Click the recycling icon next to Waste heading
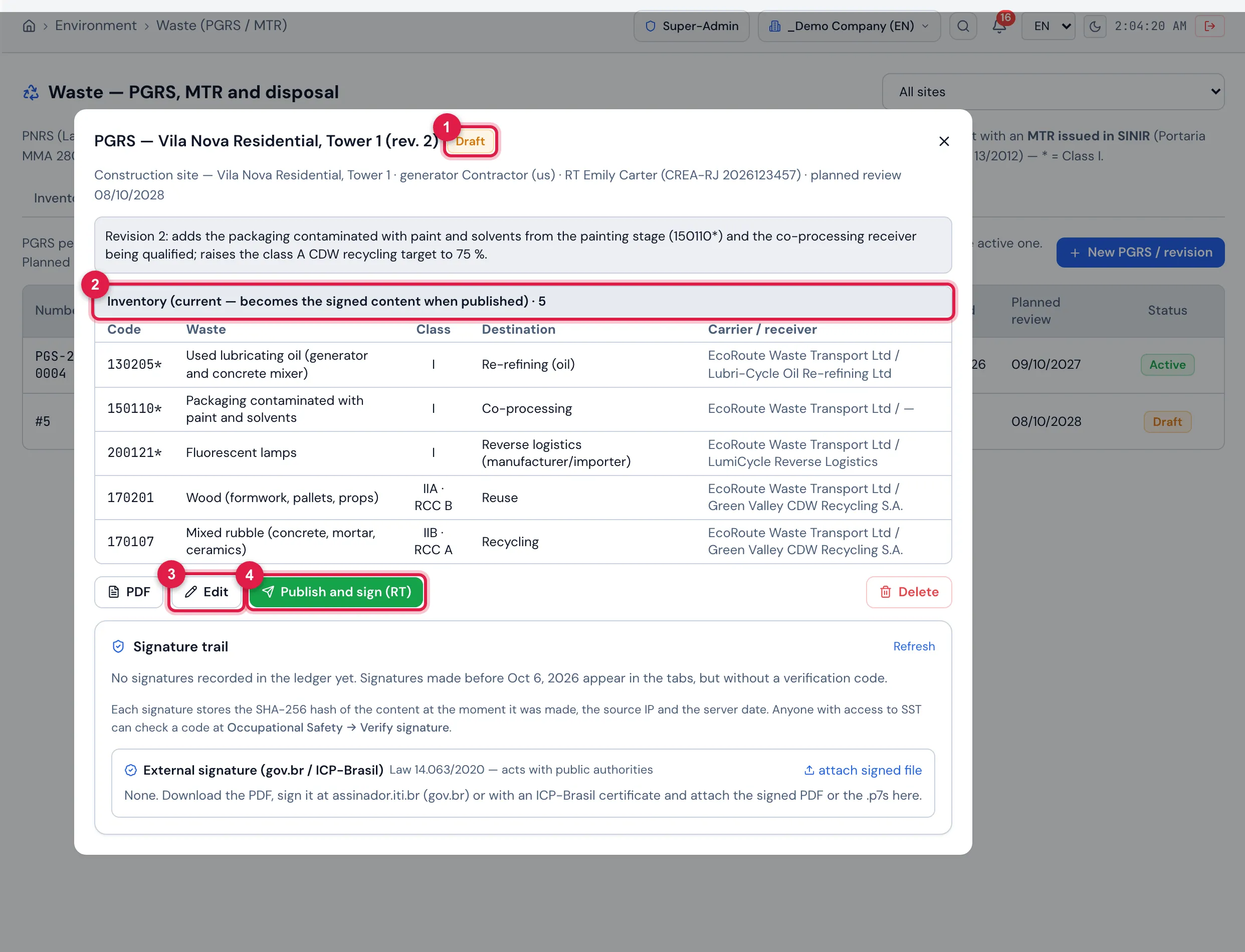The image size is (1245, 952). pos(31,92)
